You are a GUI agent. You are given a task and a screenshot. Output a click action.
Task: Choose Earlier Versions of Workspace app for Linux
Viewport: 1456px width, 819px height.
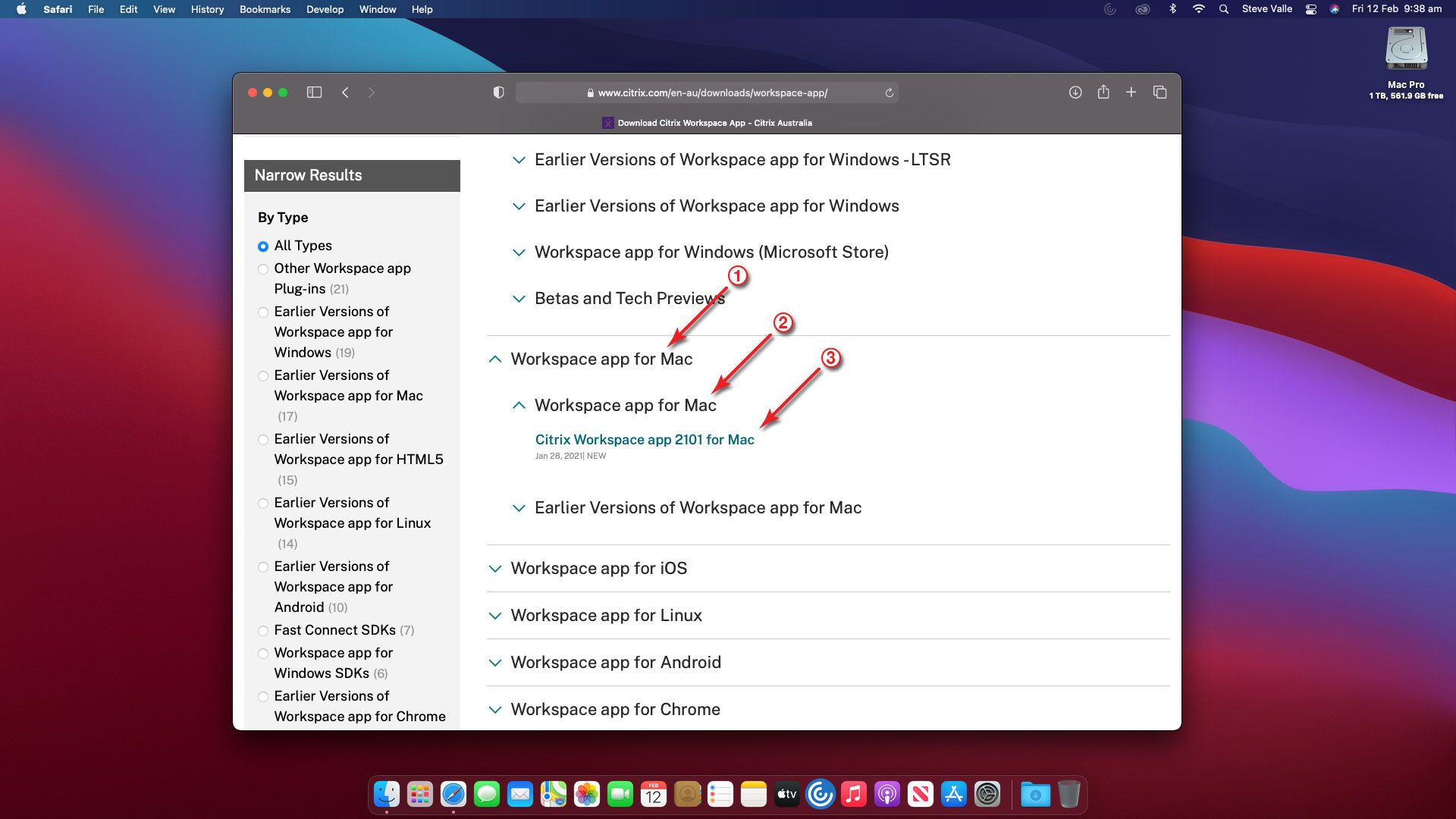[x=263, y=504]
